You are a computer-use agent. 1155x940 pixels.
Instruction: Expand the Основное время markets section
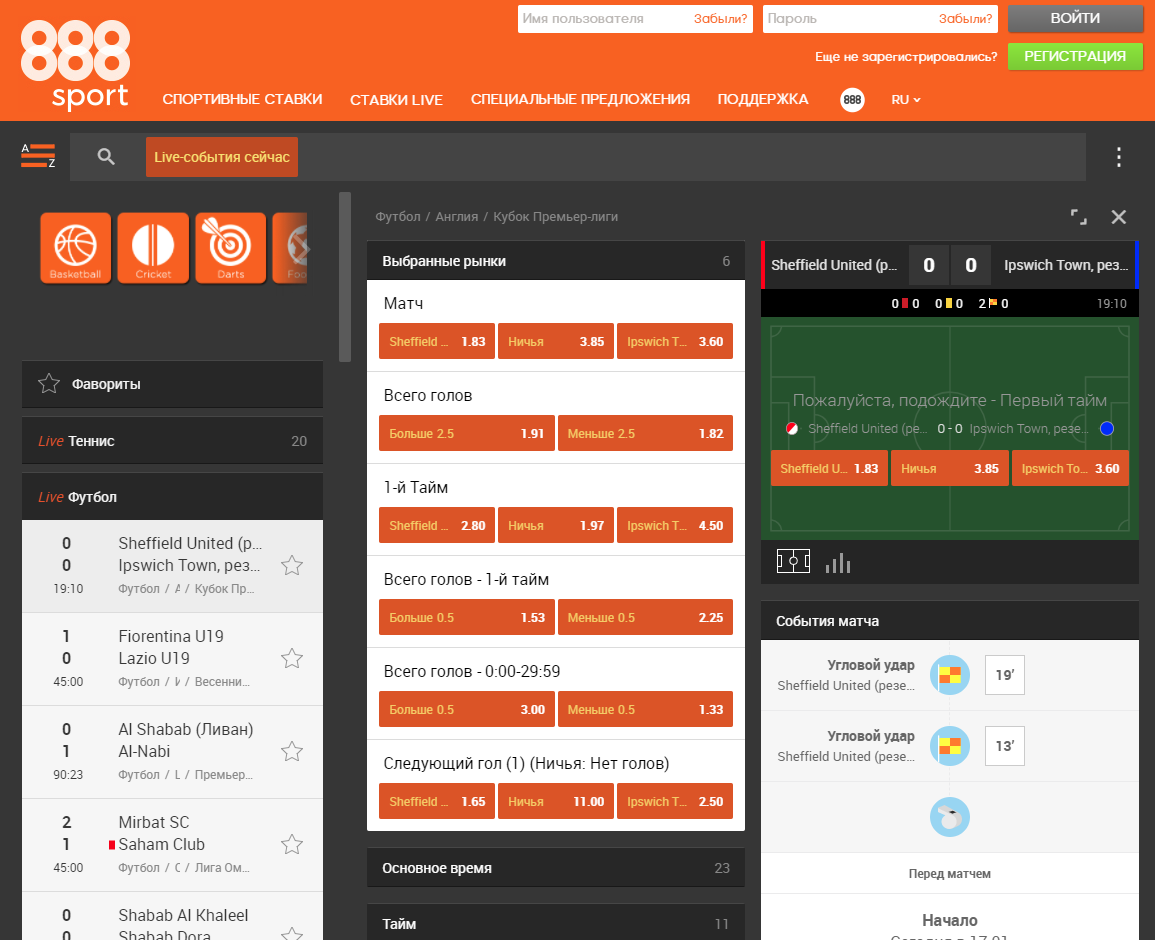pos(555,868)
